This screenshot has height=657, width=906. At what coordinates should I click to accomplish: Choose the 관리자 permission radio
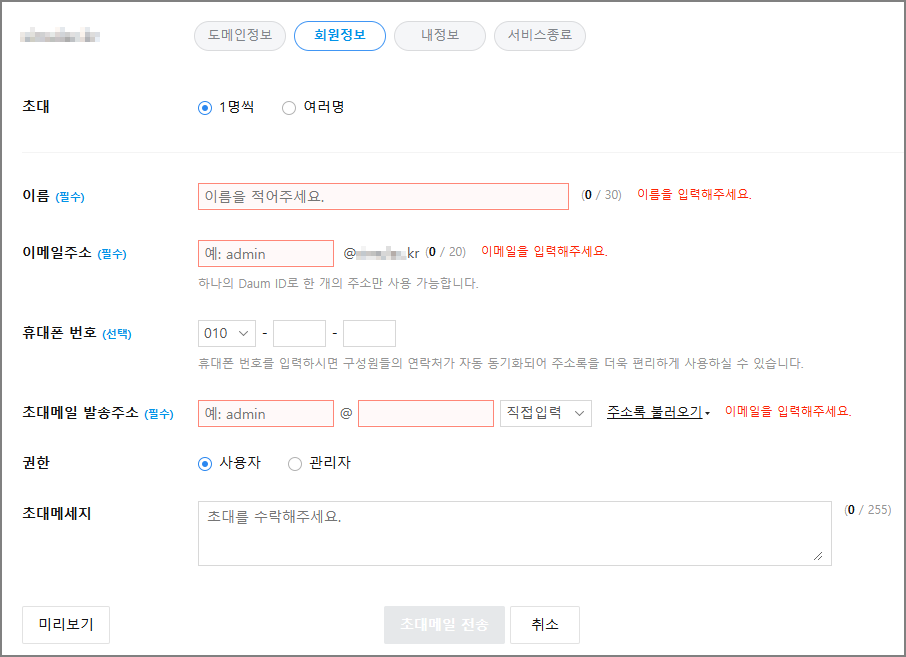pos(295,464)
